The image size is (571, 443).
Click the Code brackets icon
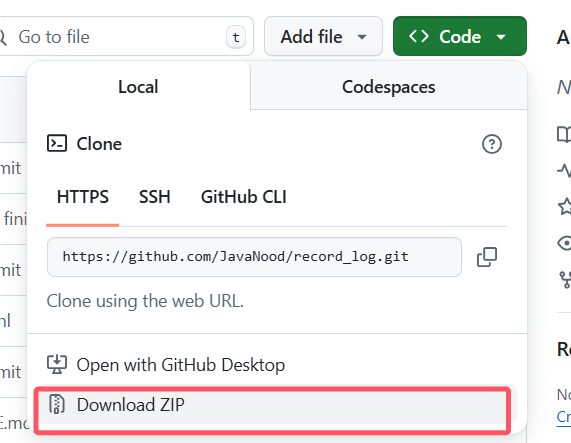click(419, 36)
